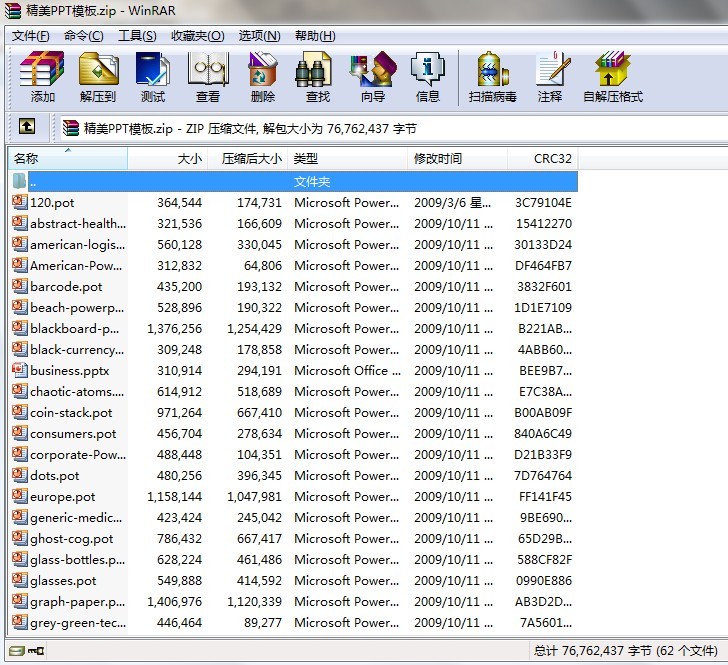Click the file icon of coin-stack.pot
728x665 pixels.
point(20,411)
